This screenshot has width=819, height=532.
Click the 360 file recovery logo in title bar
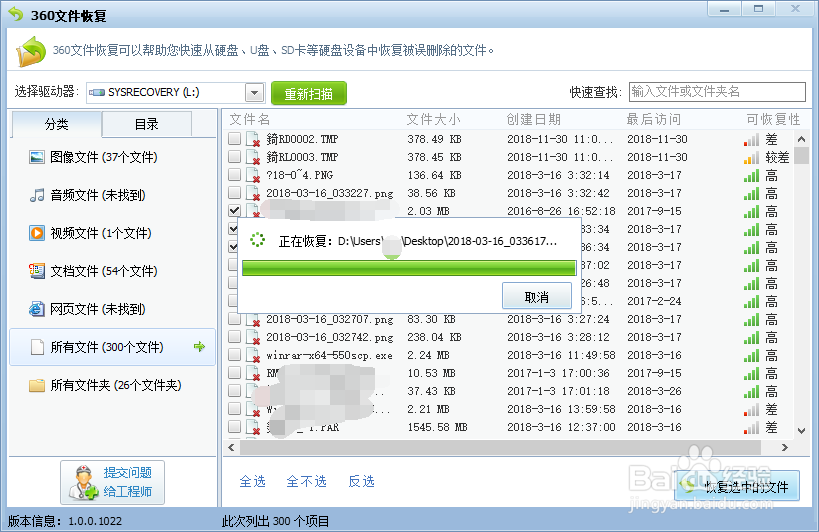coord(16,14)
